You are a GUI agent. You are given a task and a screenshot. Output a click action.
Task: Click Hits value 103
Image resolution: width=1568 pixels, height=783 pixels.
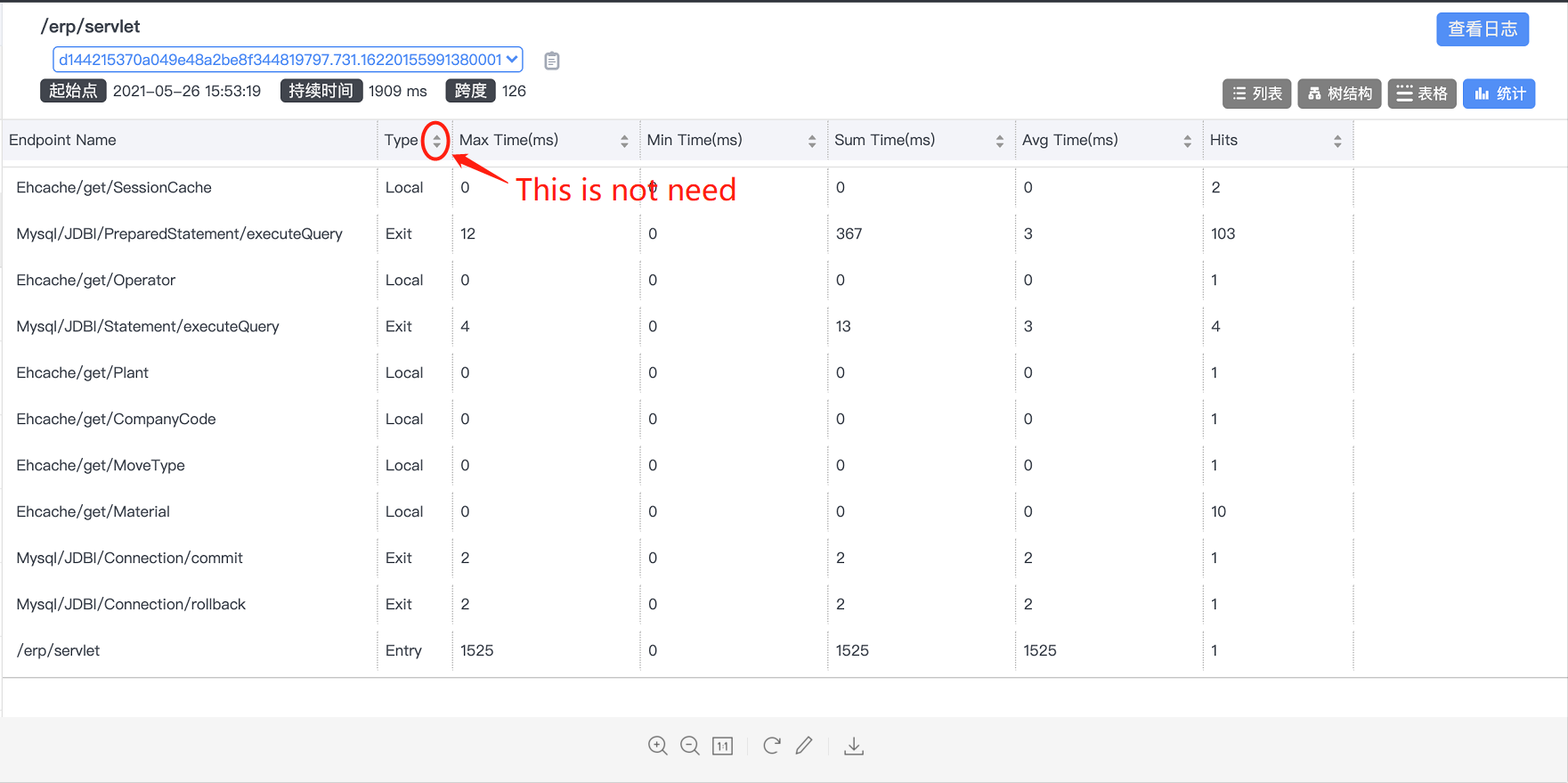pos(1223,233)
